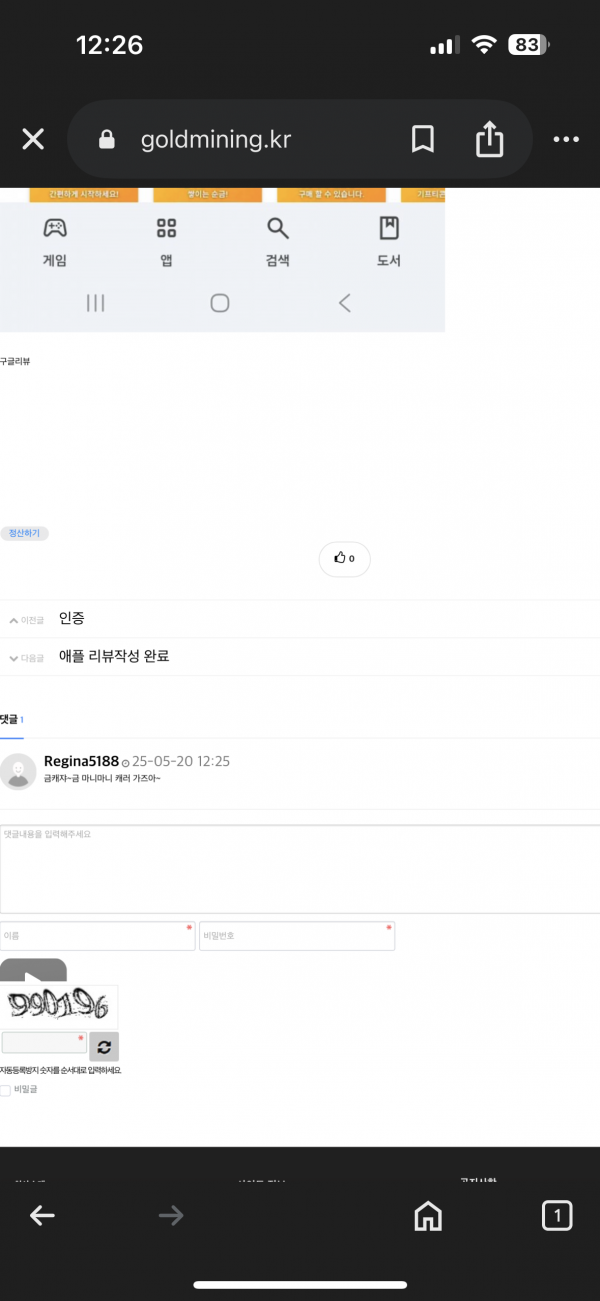
Task: Select the 검색 tab in image
Action: point(277,242)
